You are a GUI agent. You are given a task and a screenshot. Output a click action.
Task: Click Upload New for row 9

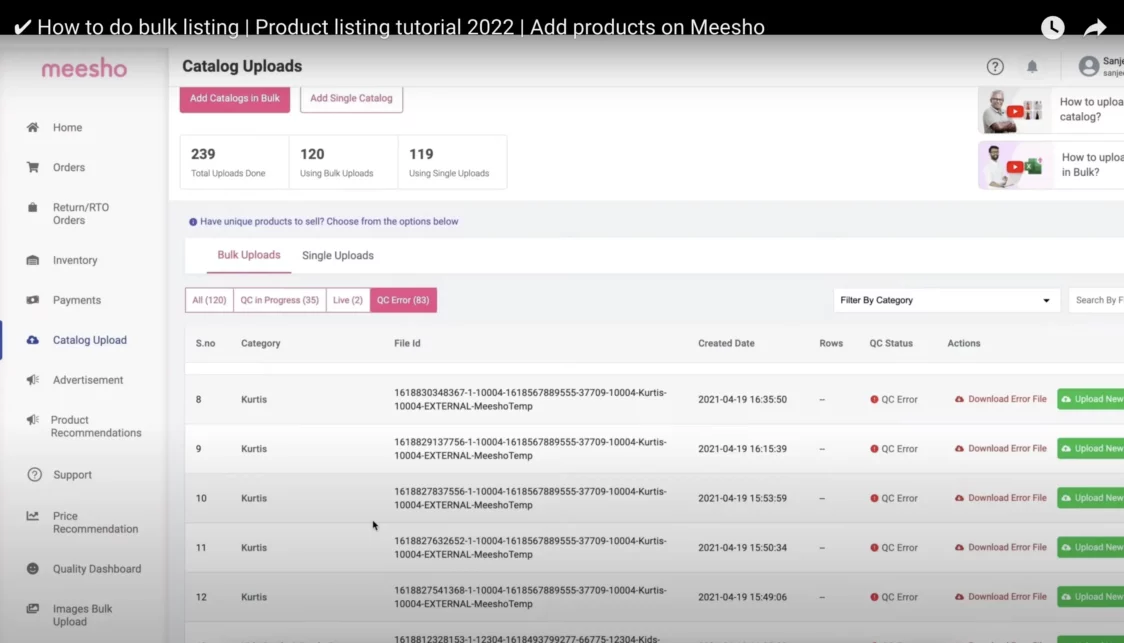pos(1090,449)
